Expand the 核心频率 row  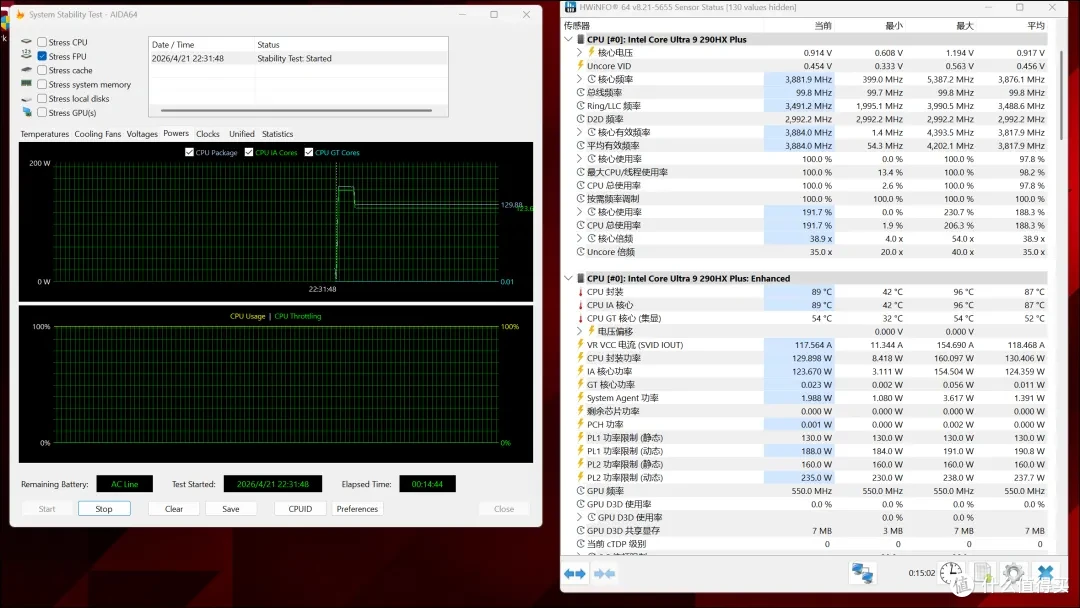tap(579, 79)
